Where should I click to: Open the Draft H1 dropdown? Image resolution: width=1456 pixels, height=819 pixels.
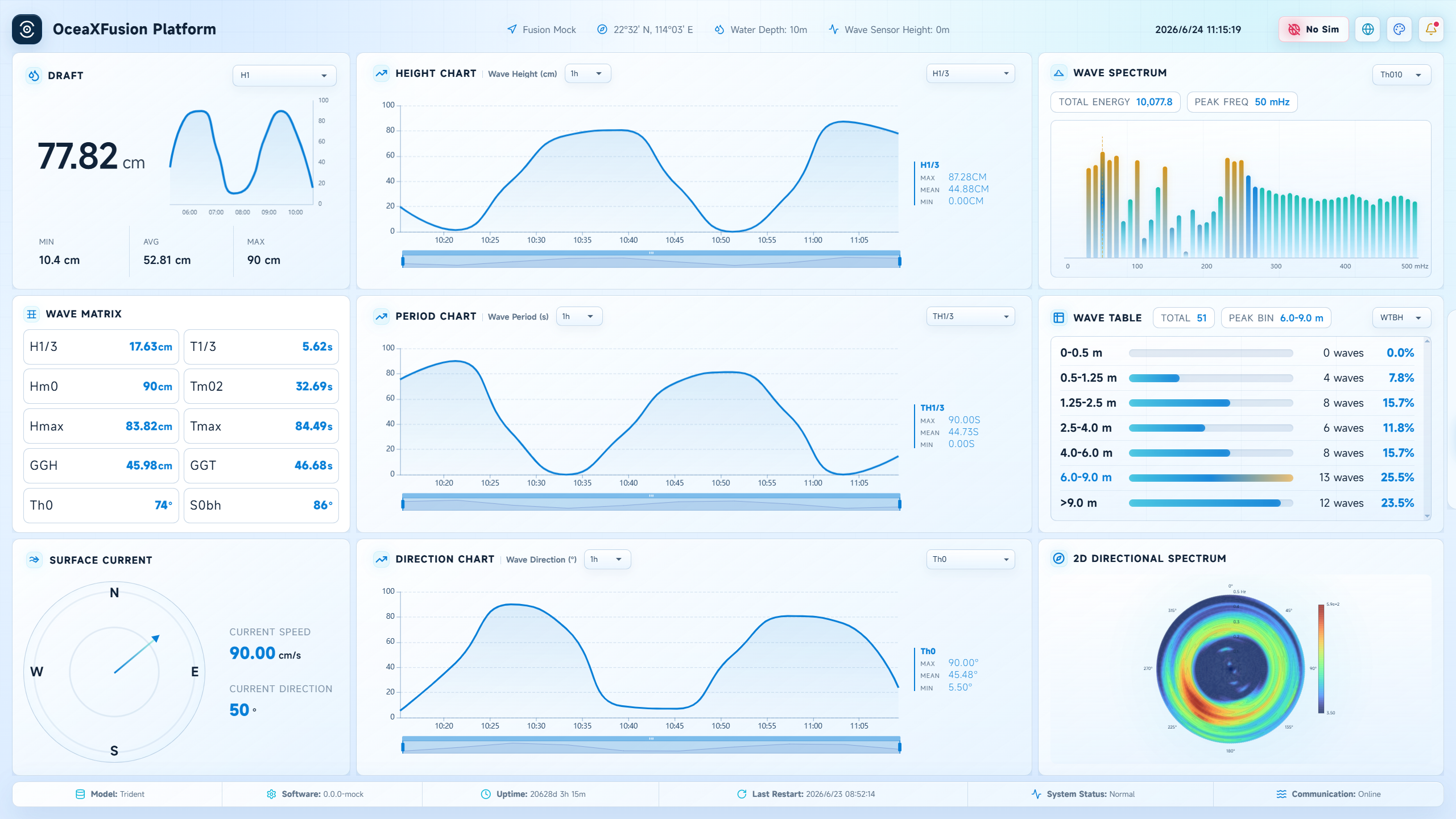point(284,75)
